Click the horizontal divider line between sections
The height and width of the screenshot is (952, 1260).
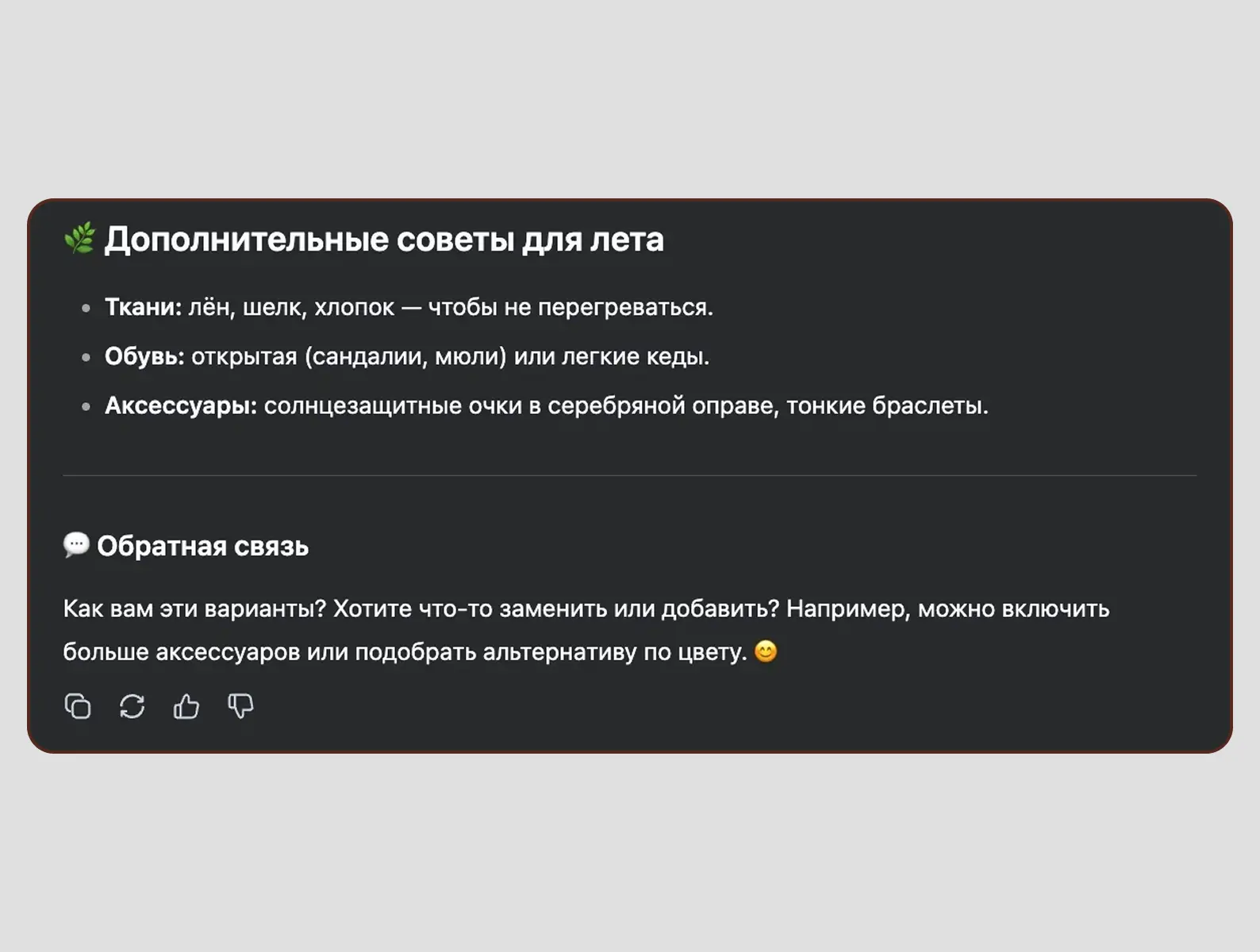(629, 475)
